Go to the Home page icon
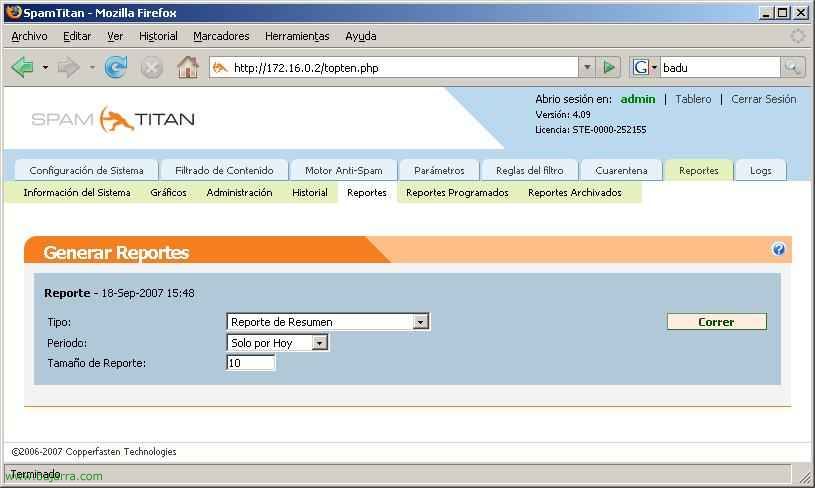This screenshot has width=815, height=488. (188, 68)
